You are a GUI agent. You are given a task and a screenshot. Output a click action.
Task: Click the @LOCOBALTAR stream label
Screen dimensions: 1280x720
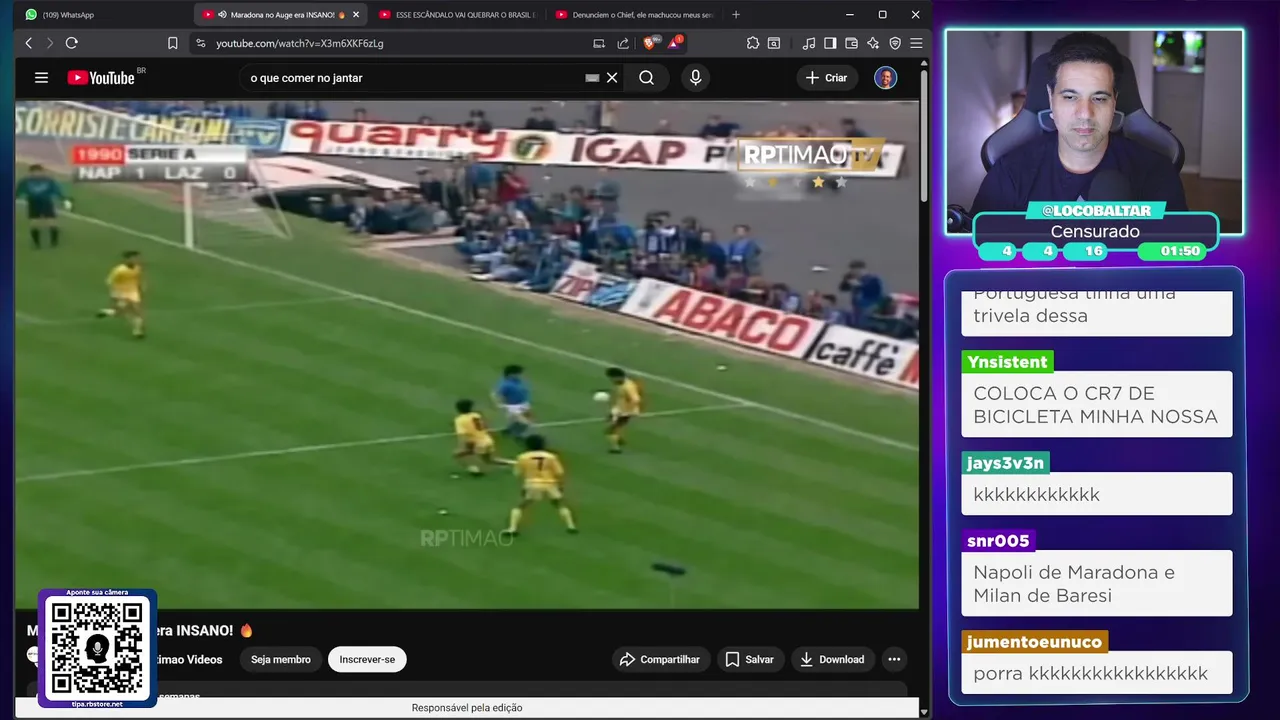click(1096, 210)
